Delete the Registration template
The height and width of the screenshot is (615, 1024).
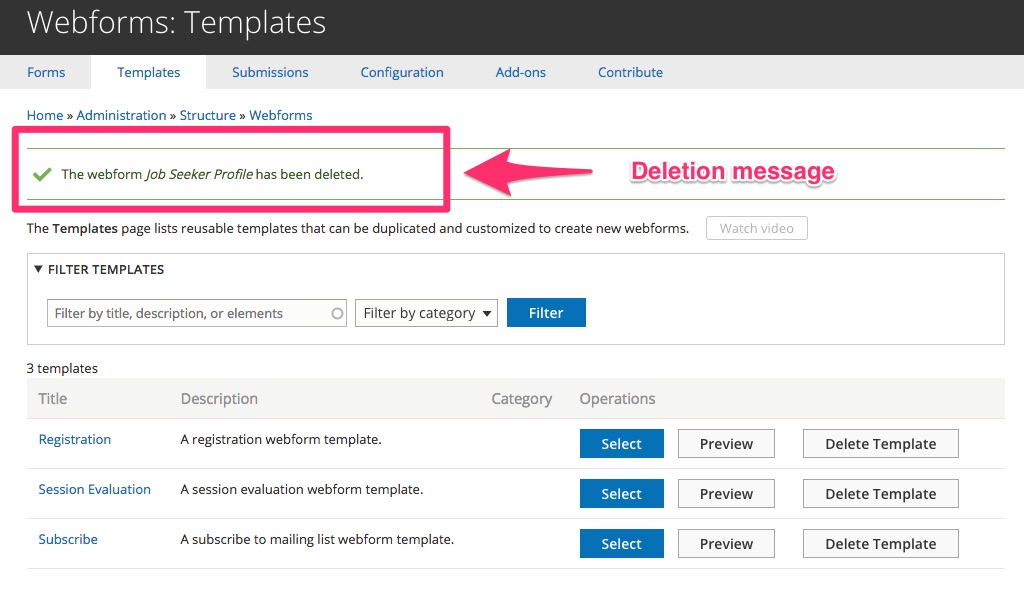click(x=880, y=444)
